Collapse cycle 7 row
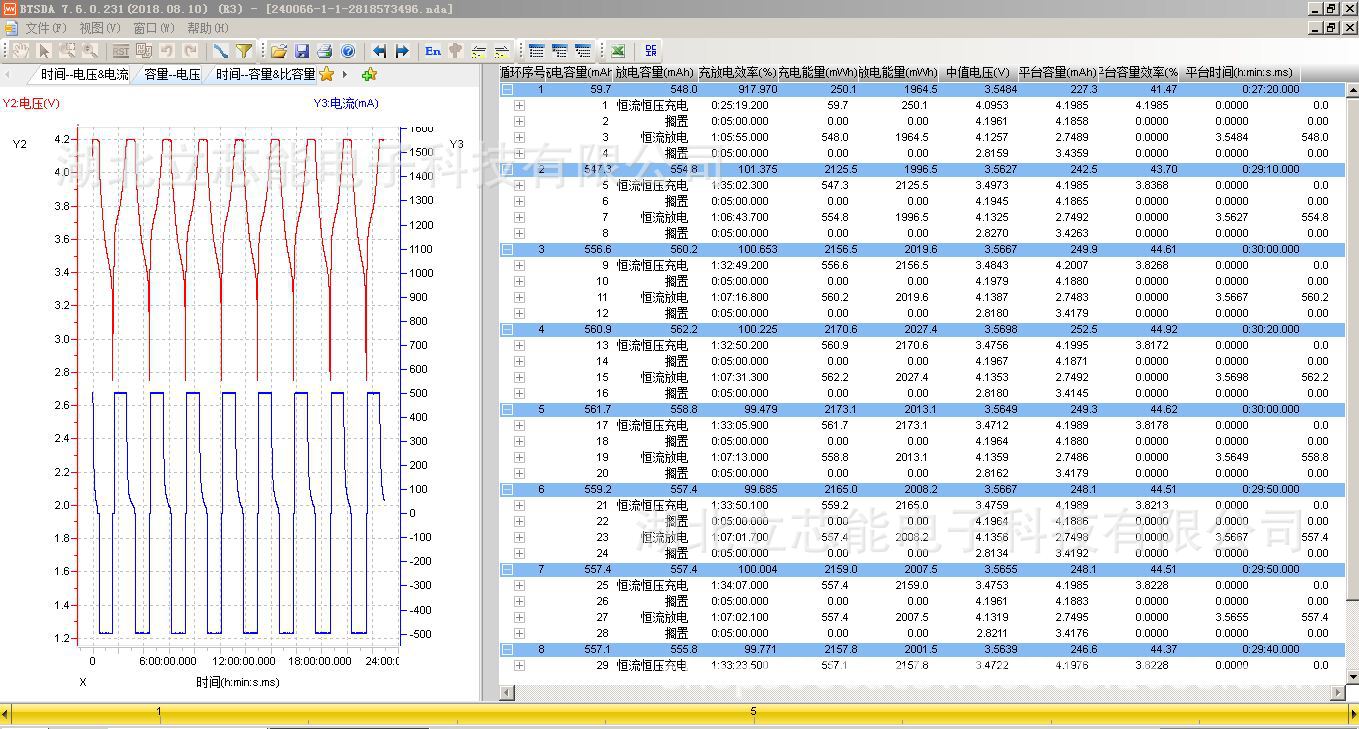Screen dimensions: 1359x729 pos(507,569)
